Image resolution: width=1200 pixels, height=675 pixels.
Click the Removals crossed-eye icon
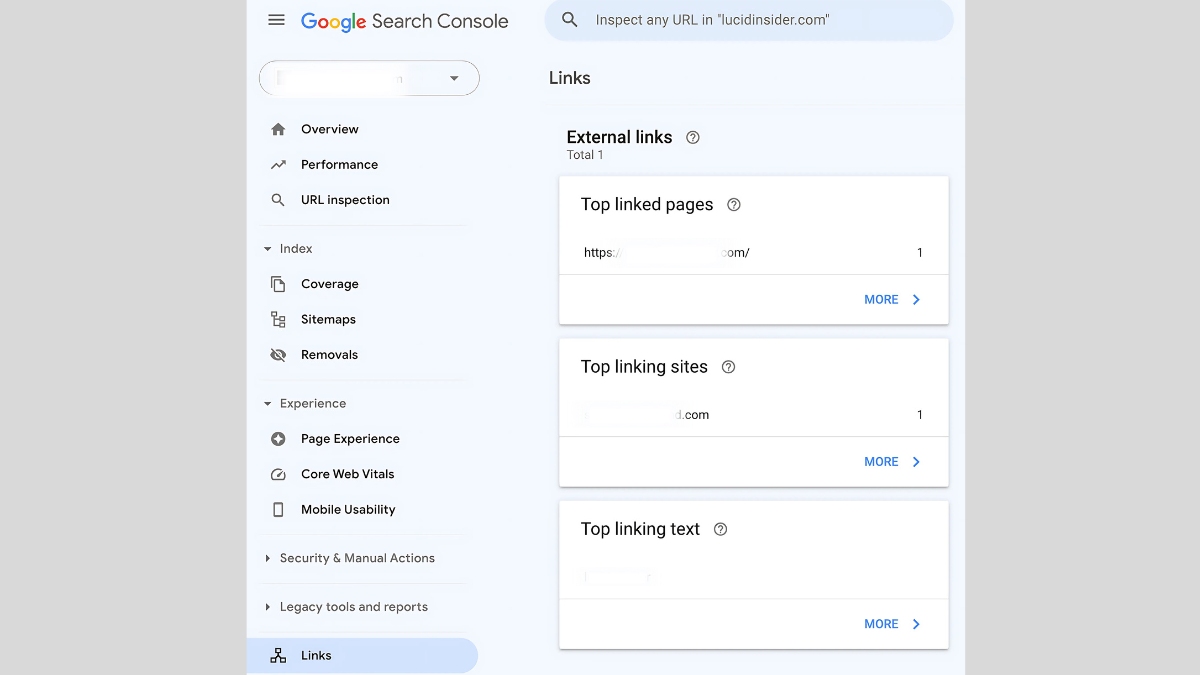(x=278, y=355)
